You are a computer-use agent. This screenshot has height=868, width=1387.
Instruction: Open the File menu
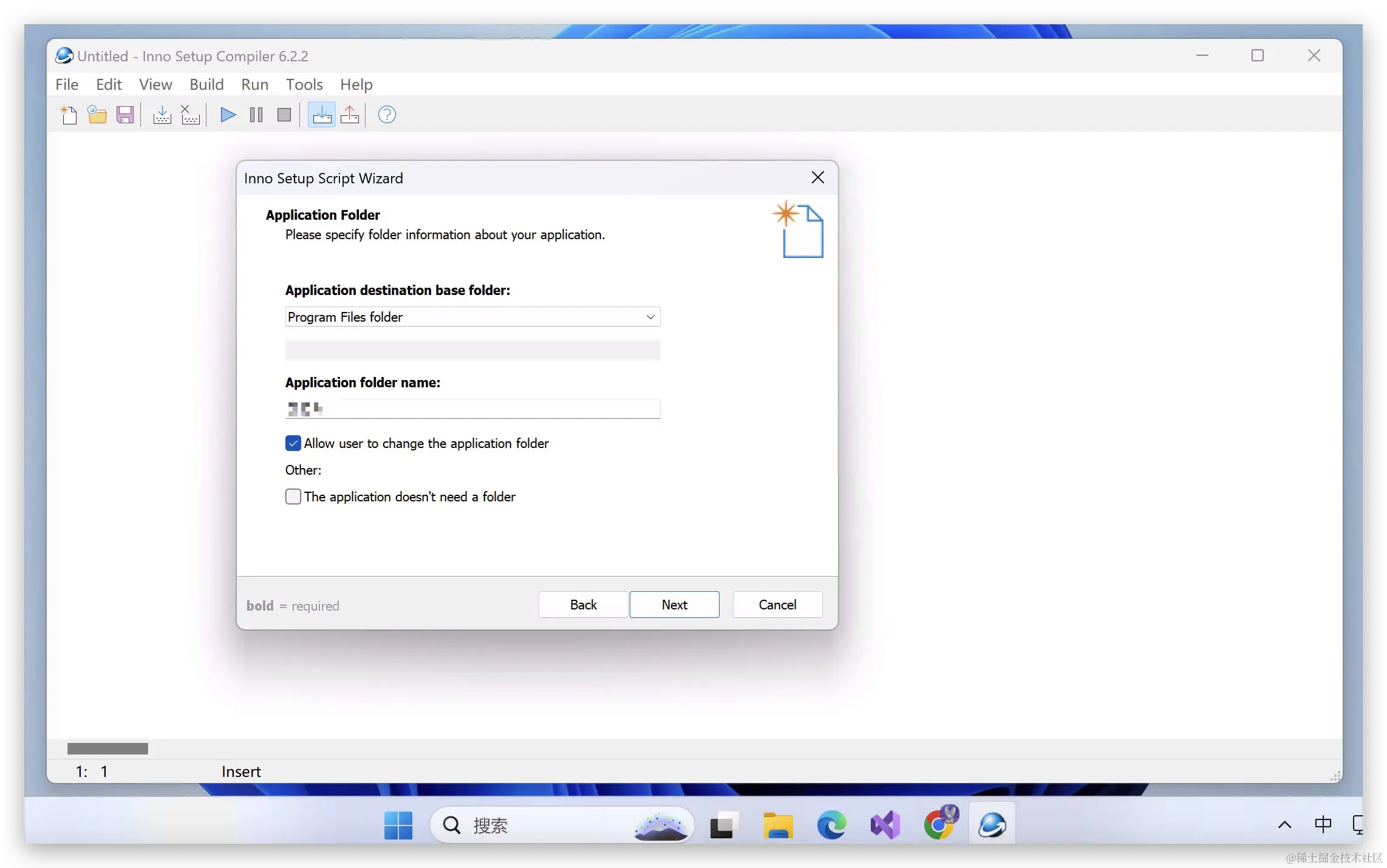(x=67, y=84)
